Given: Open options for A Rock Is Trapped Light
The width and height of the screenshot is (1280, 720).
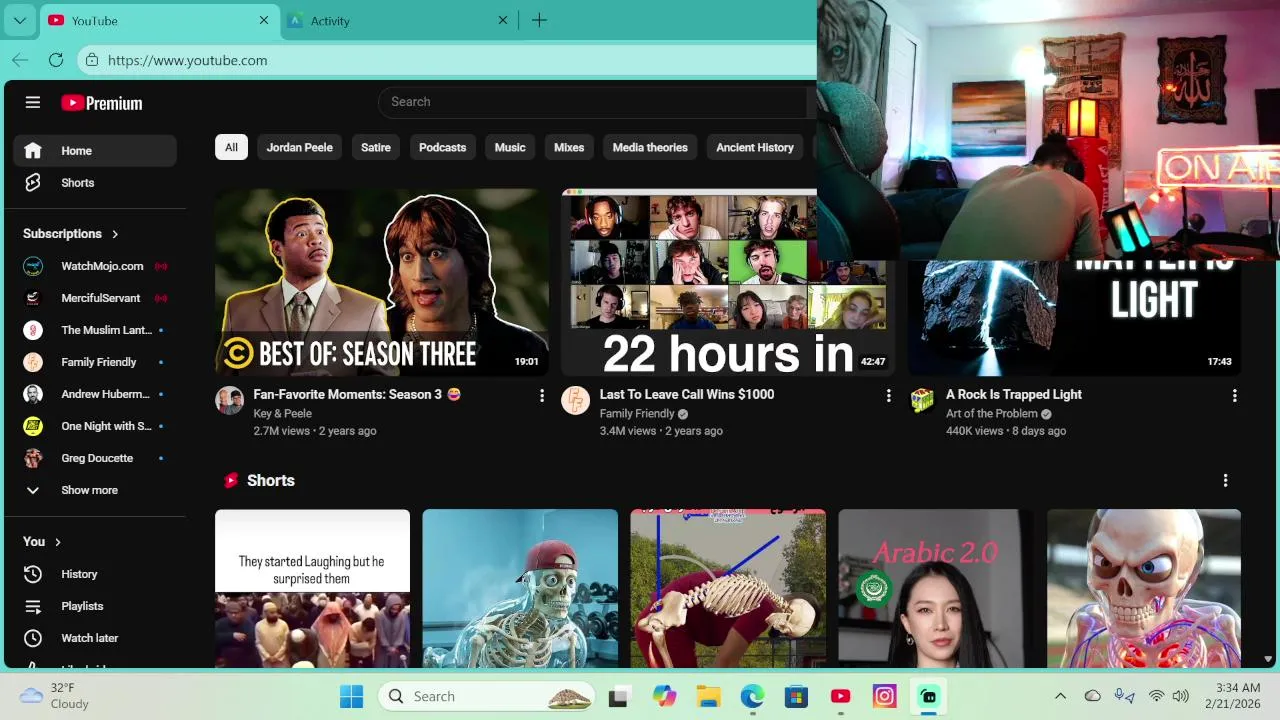Looking at the screenshot, I should coord(1234,396).
